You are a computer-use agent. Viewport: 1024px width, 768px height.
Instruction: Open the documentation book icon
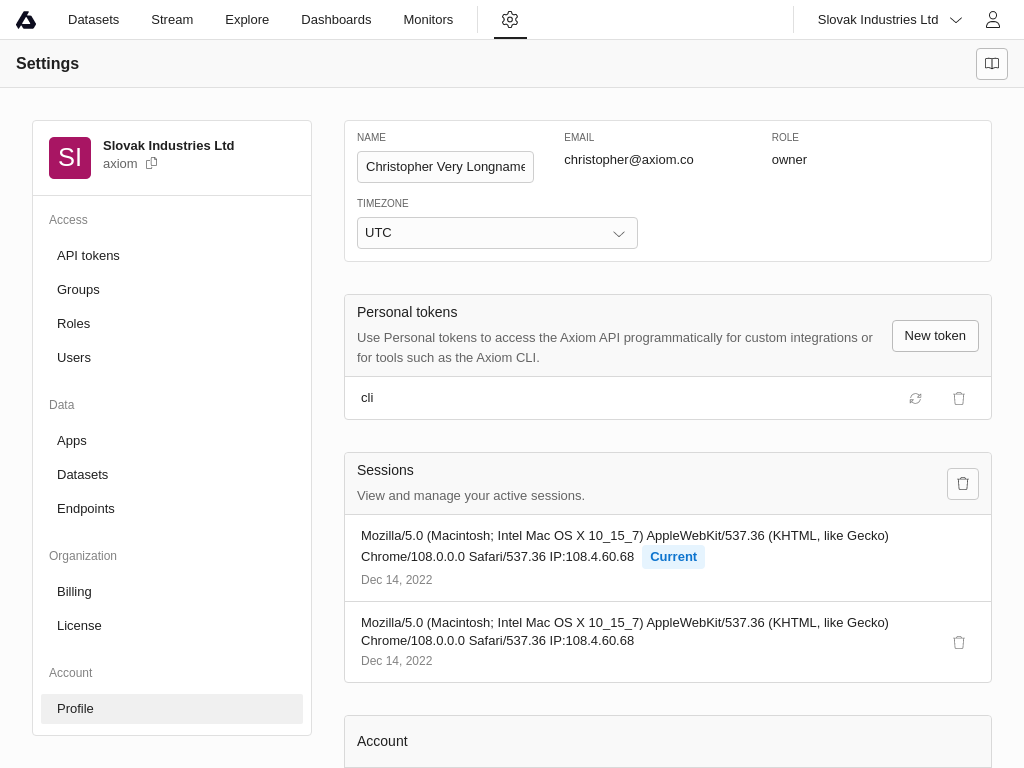991,64
